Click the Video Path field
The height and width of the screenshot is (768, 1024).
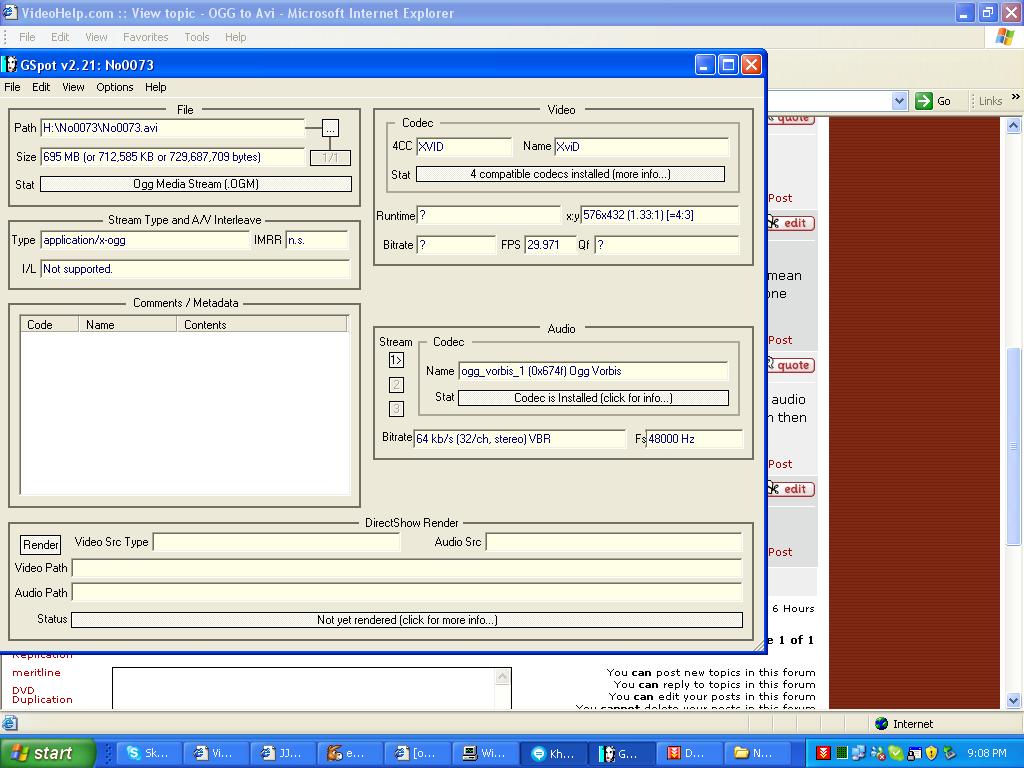point(407,568)
